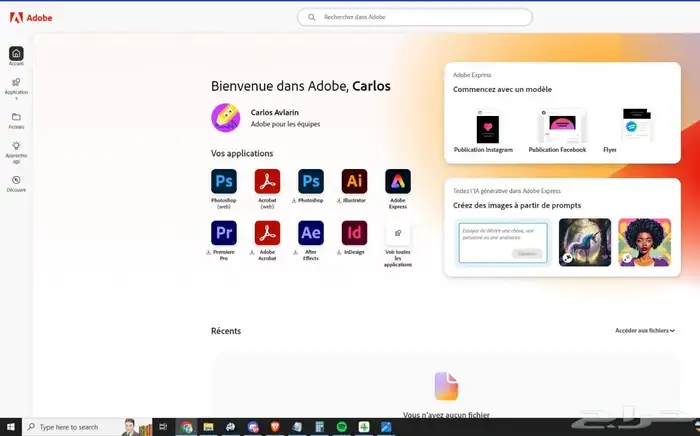Click the Adobe Acrobat desktop app icon
This screenshot has height=436, width=700.
[x=267, y=233]
